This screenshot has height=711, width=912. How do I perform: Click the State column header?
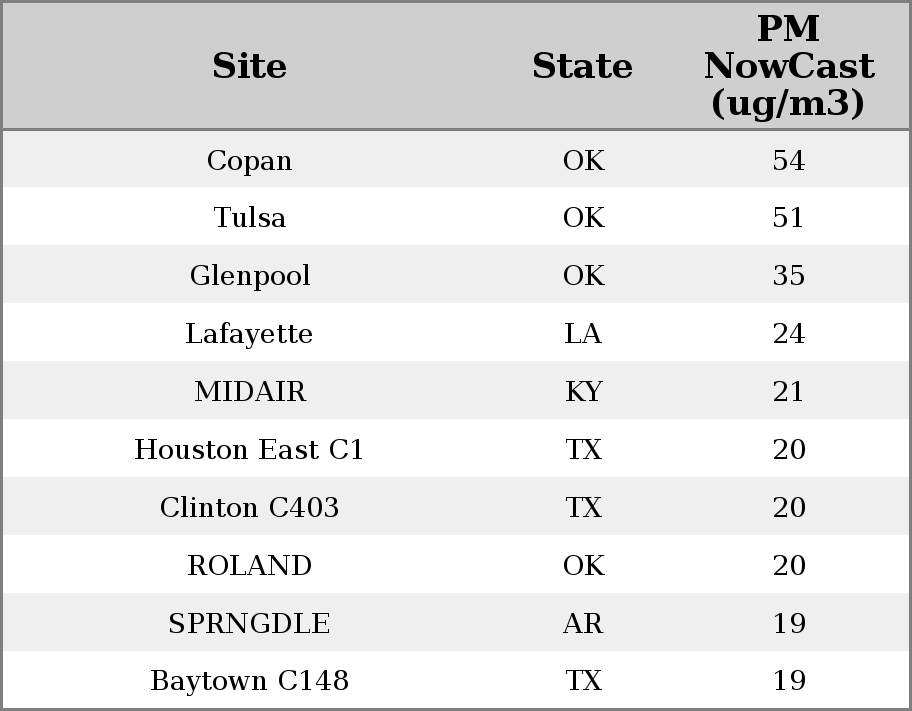[582, 67]
